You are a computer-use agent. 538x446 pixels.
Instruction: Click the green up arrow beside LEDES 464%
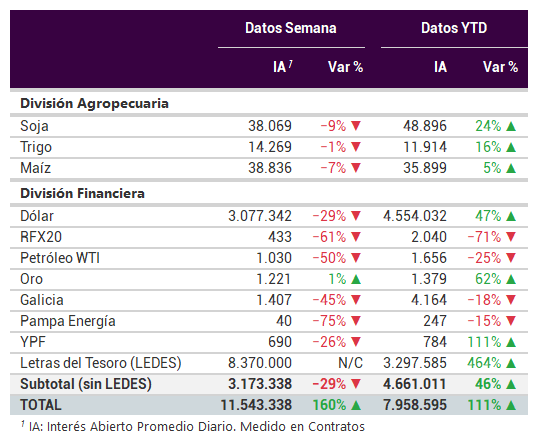click(511, 363)
